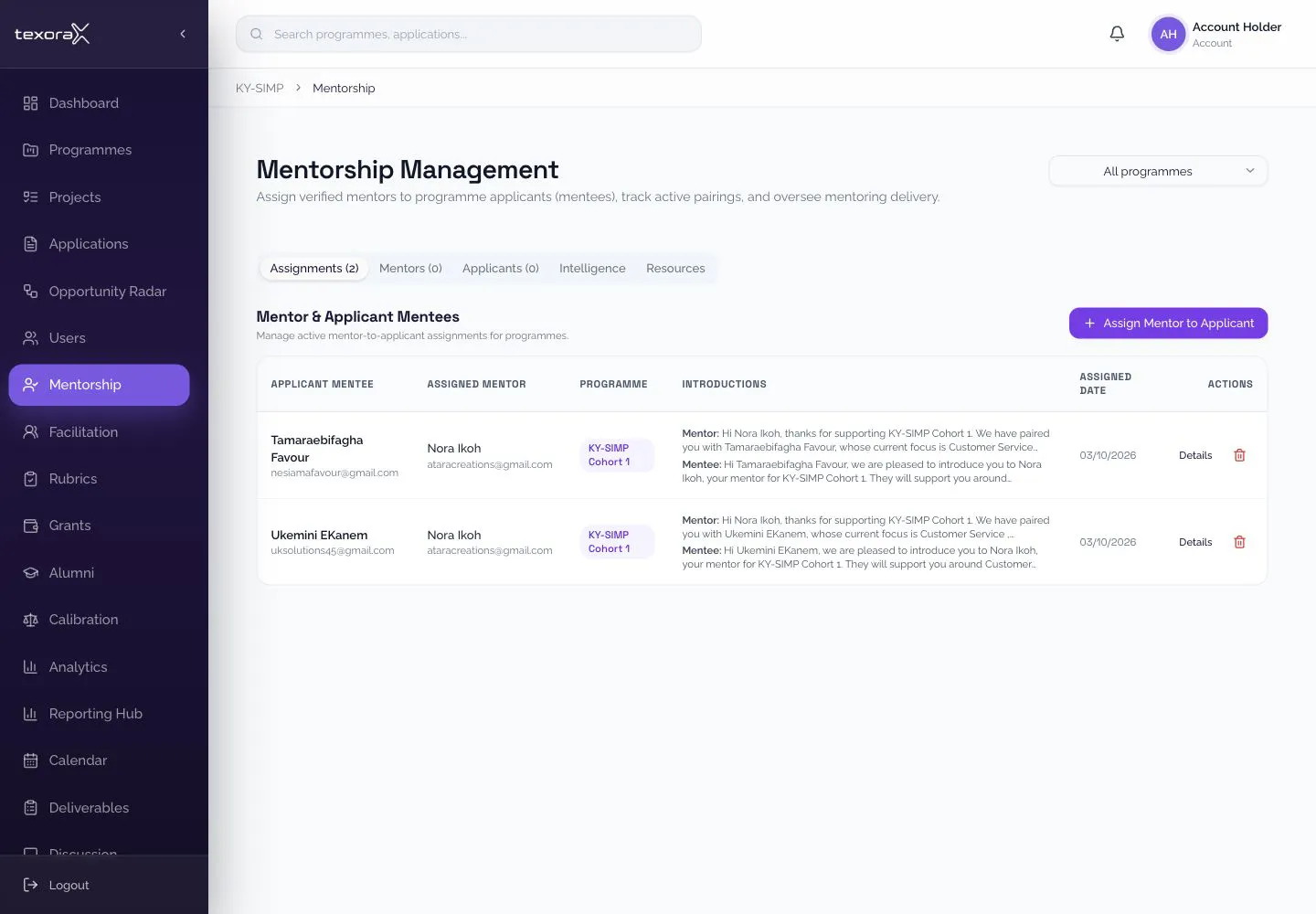Collapse the sidebar with the chevron
Viewport: 1316px width, 914px height.
click(x=183, y=34)
